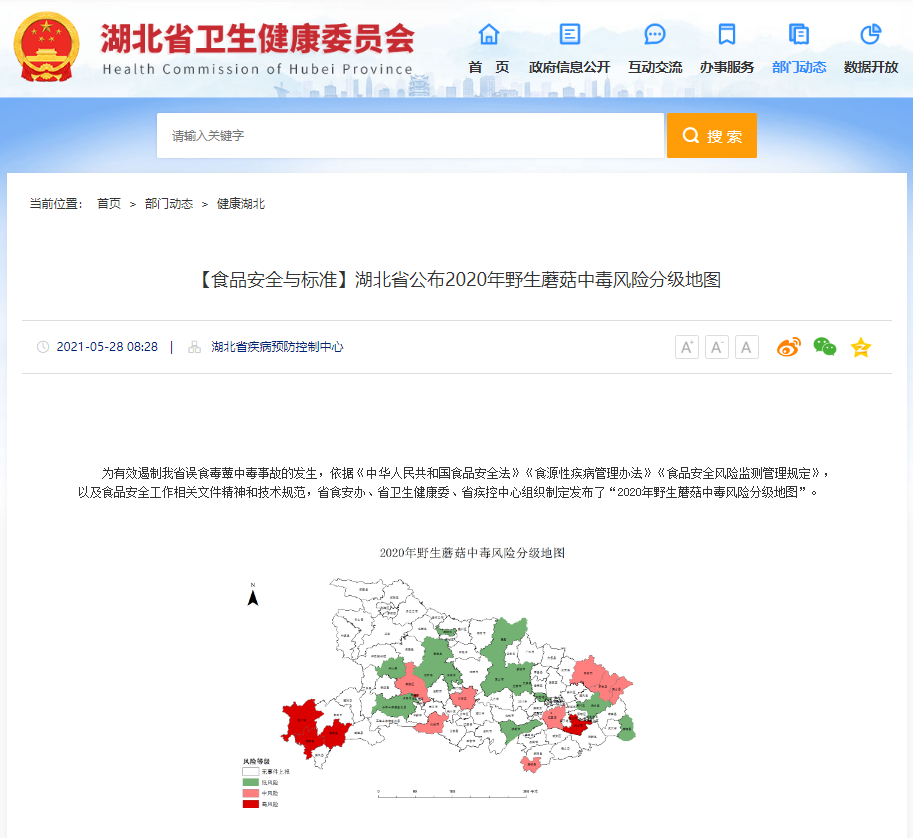Click the home icon above 首页
The width and height of the screenshot is (913, 838).
[x=487, y=34]
